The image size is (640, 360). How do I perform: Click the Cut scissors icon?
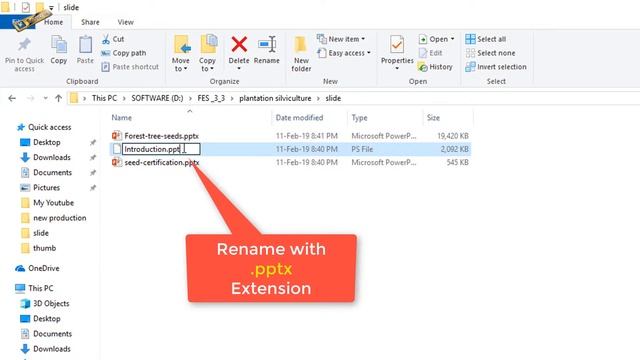click(106, 39)
